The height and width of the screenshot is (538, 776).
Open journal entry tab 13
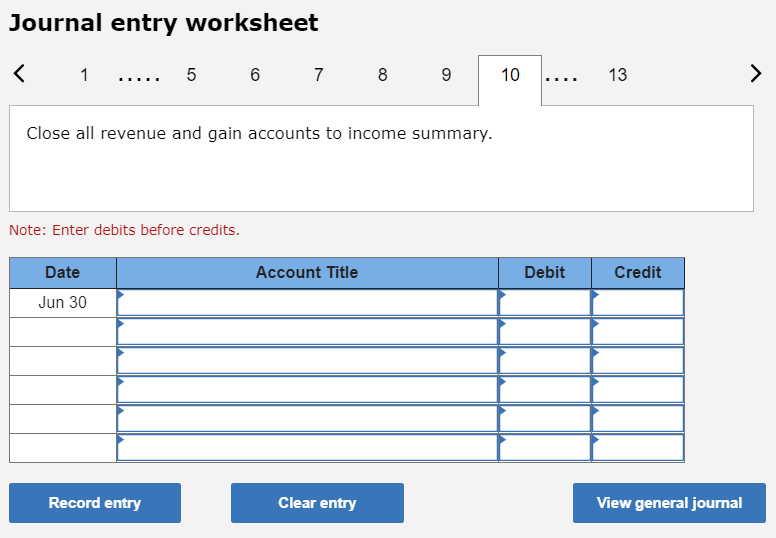[618, 75]
